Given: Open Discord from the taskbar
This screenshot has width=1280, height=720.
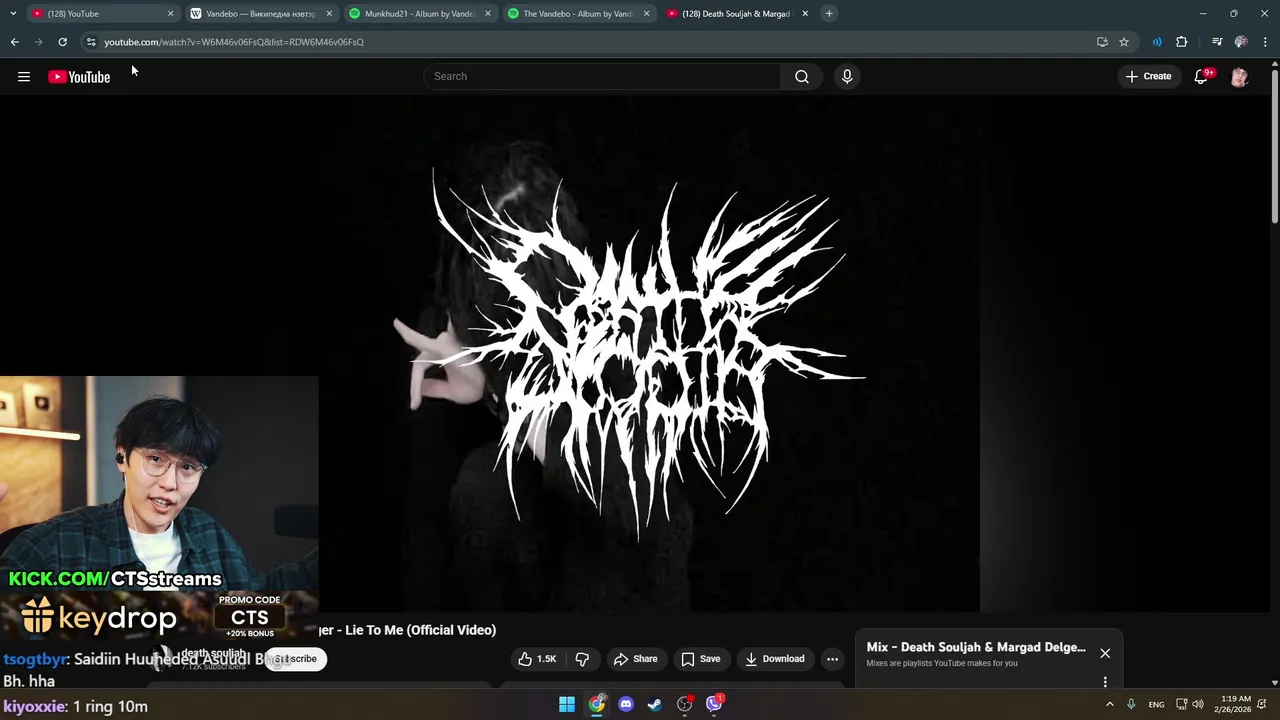Looking at the screenshot, I should [x=626, y=705].
